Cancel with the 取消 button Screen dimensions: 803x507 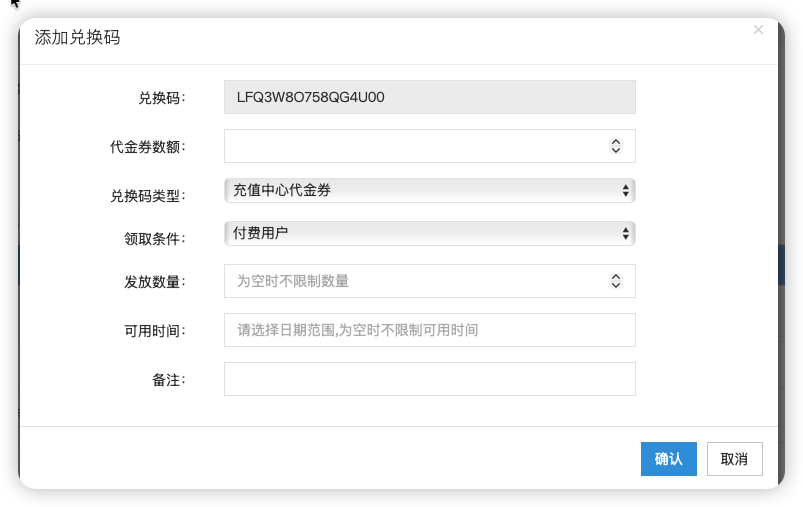tap(734, 459)
